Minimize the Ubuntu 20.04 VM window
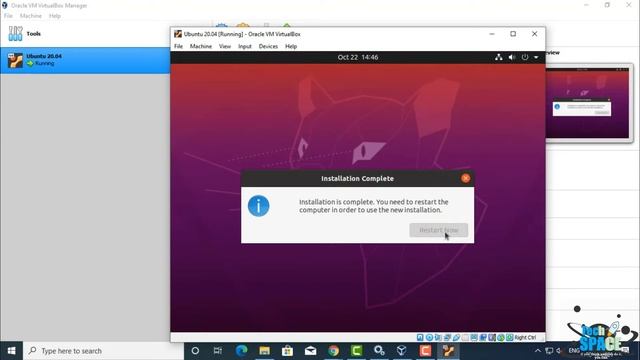Viewport: 640px width, 360px height. pos(492,34)
